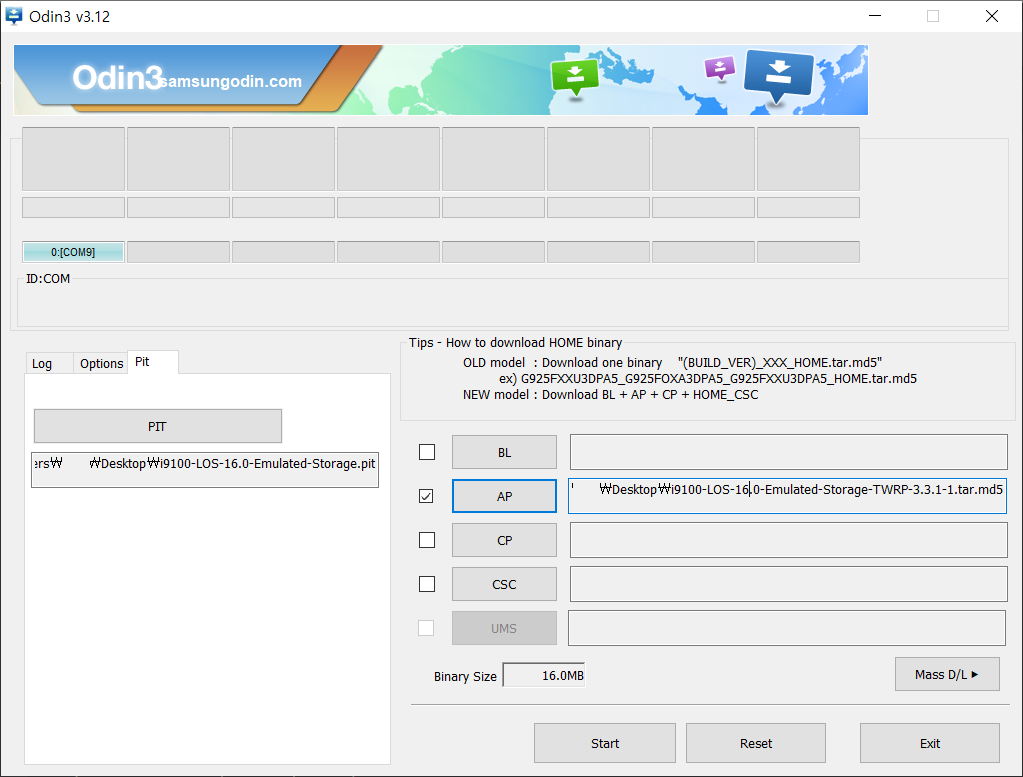Click the CSC file path field
This screenshot has width=1023, height=777.
789,584
